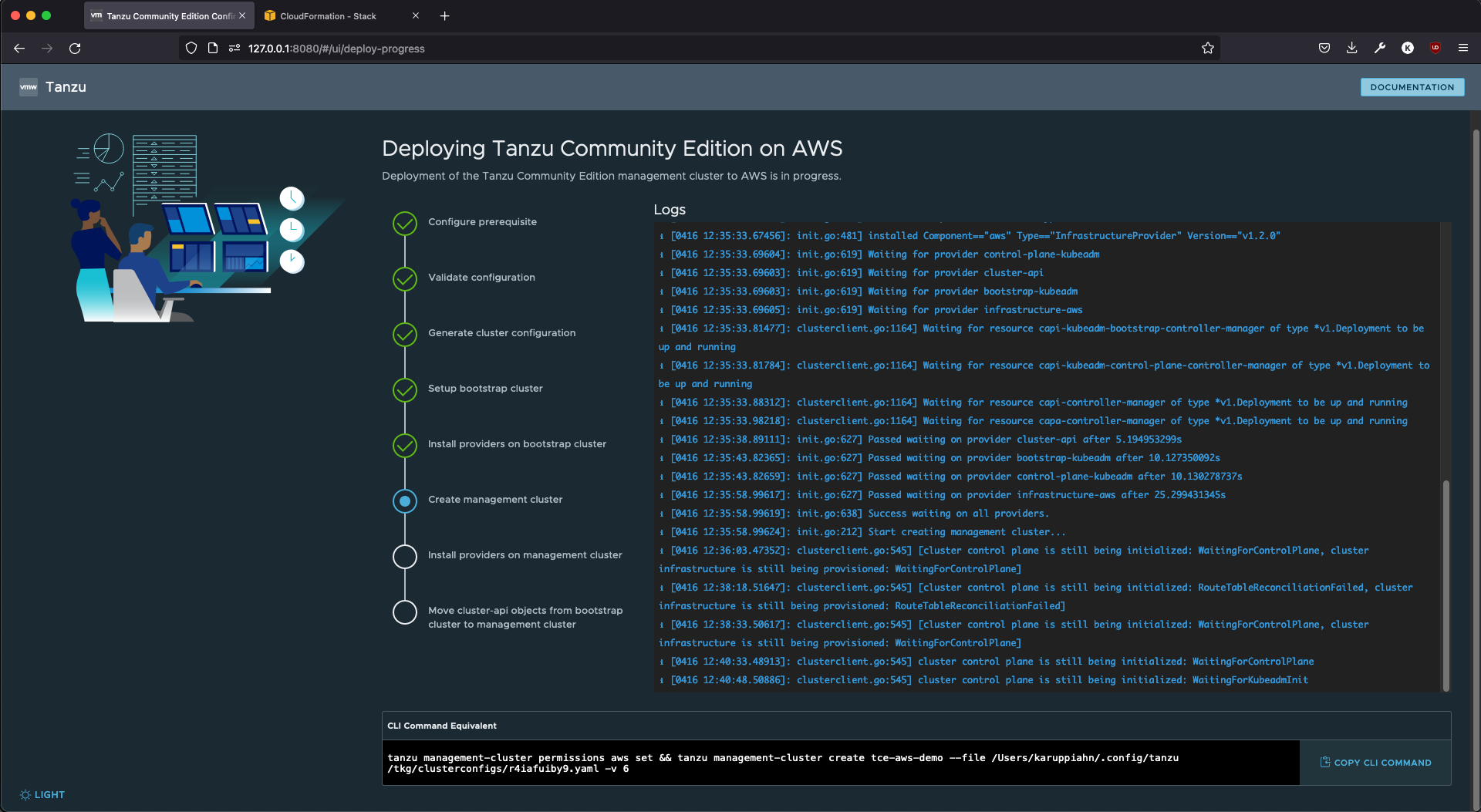The height and width of the screenshot is (812, 1481).
Task: Open the DOCUMENTATION button
Action: pyautogui.click(x=1412, y=87)
